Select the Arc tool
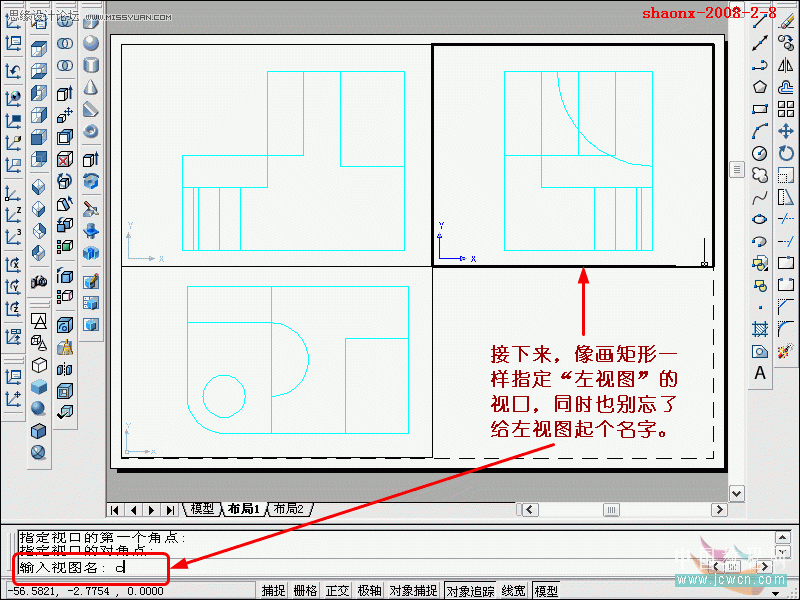The height and width of the screenshot is (600, 800). pyautogui.click(x=760, y=131)
